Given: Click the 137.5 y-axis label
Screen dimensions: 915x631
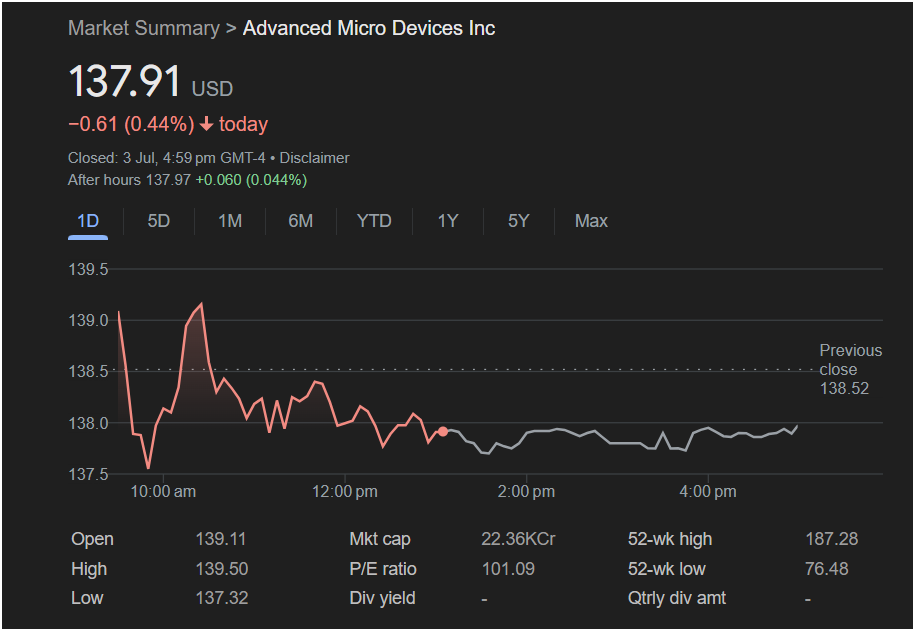Looking at the screenshot, I should (x=88, y=474).
